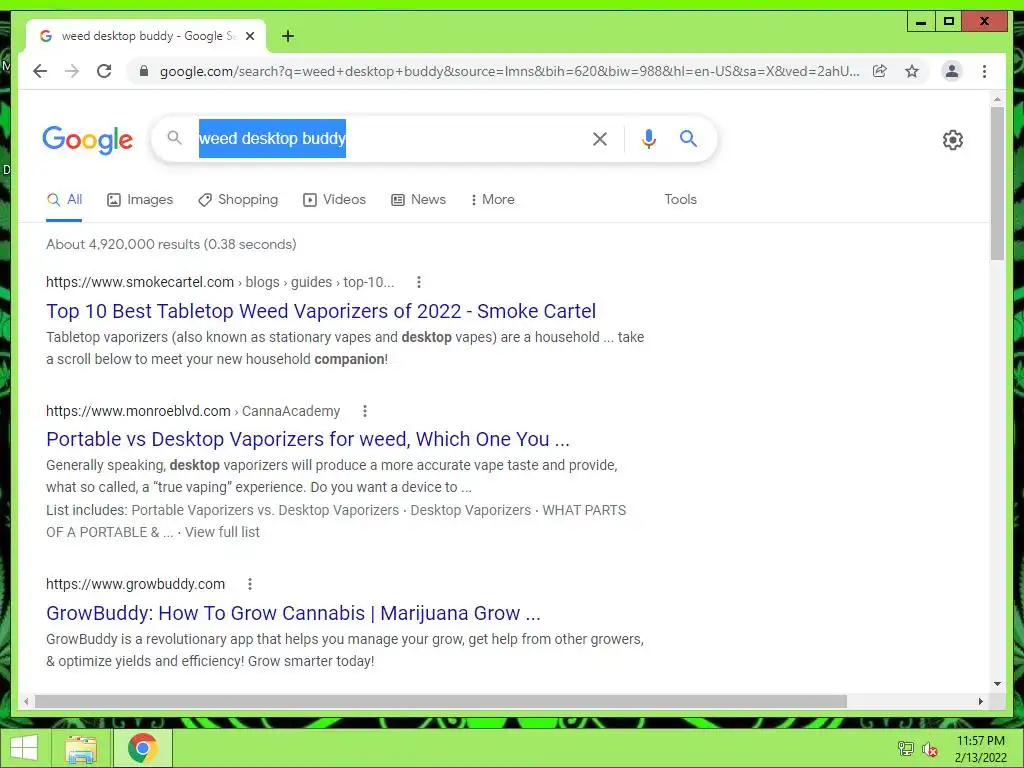Screen dimensions: 1024x768
Task: Open clock showing 11:57 PM
Action: (981, 748)
